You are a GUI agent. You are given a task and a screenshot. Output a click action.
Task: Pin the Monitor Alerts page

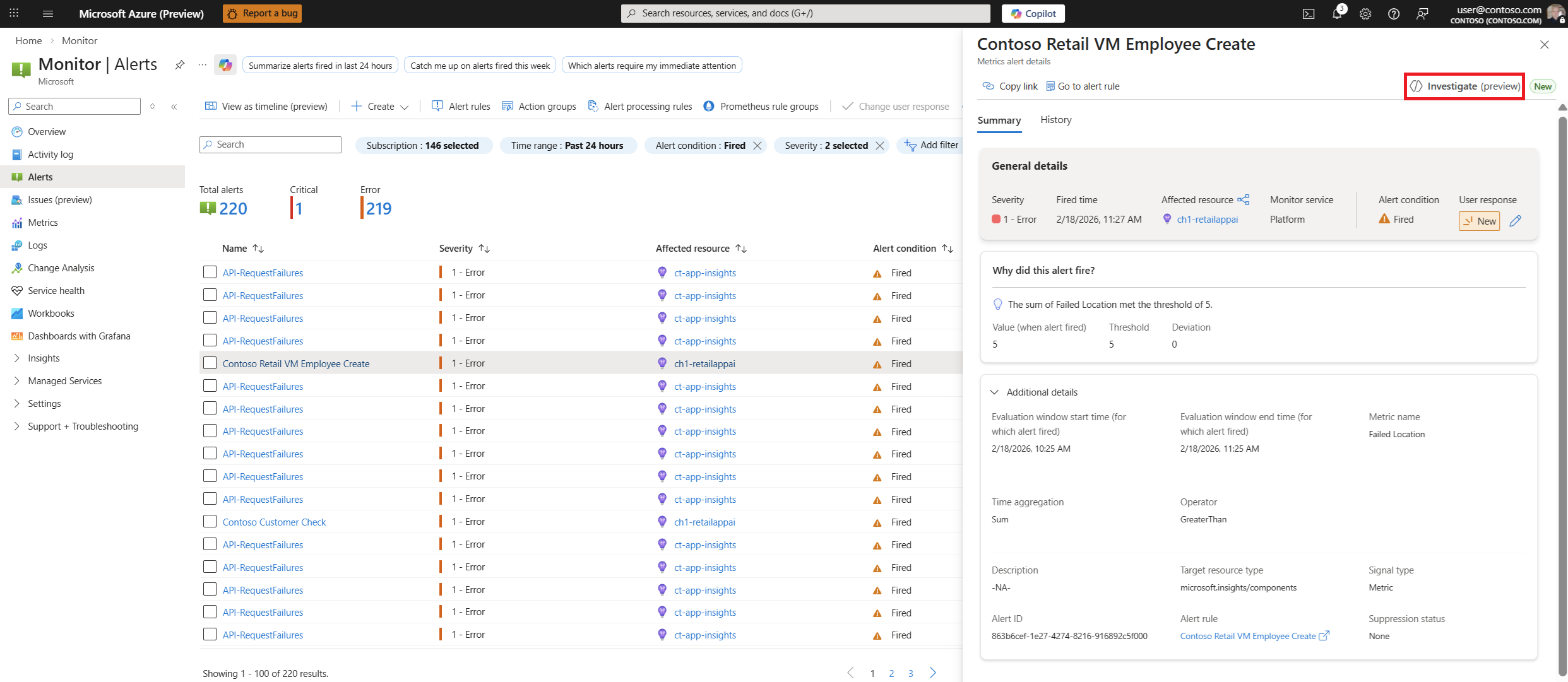pyautogui.click(x=180, y=65)
